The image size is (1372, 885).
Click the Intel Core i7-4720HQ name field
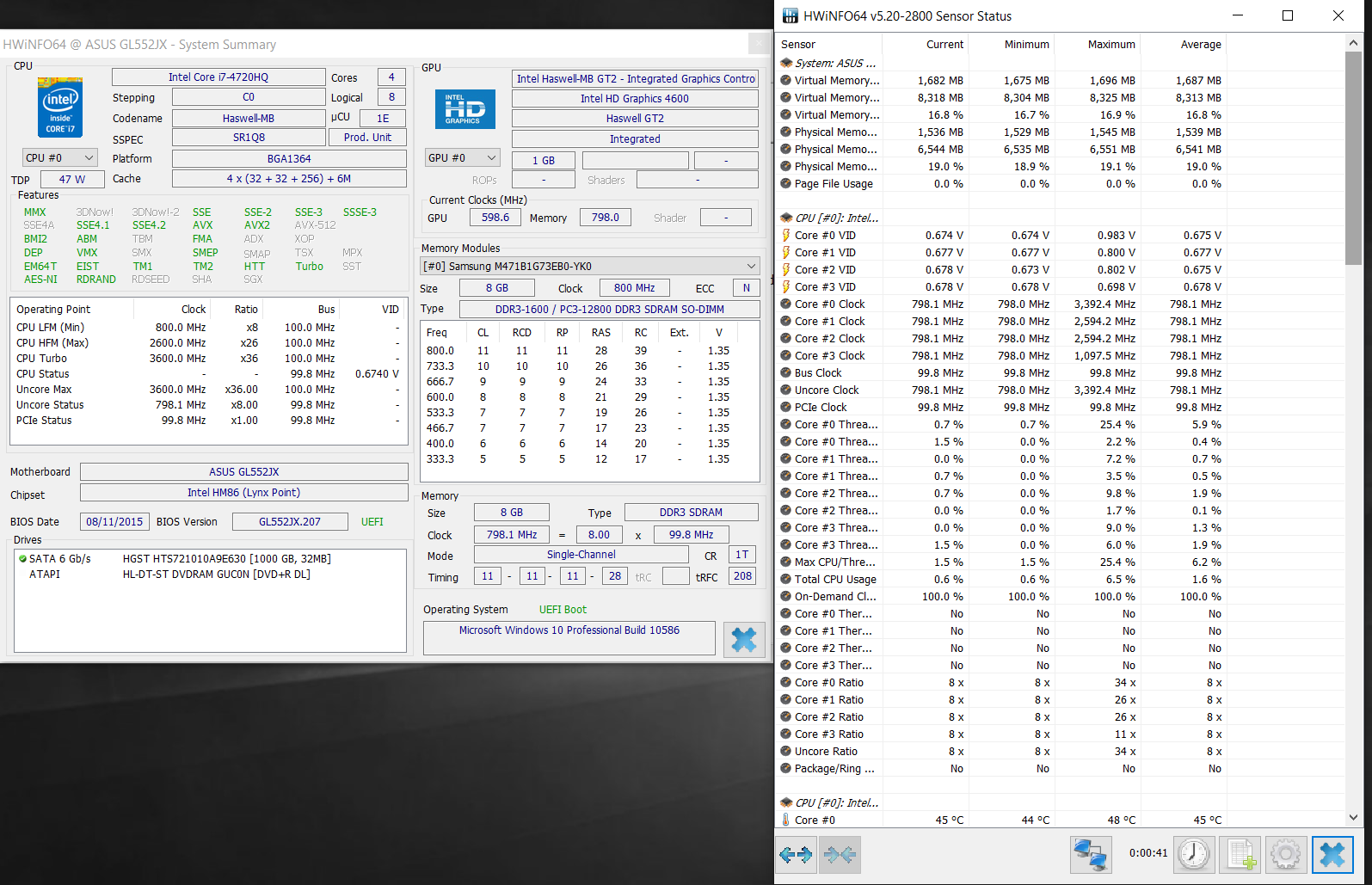[218, 77]
